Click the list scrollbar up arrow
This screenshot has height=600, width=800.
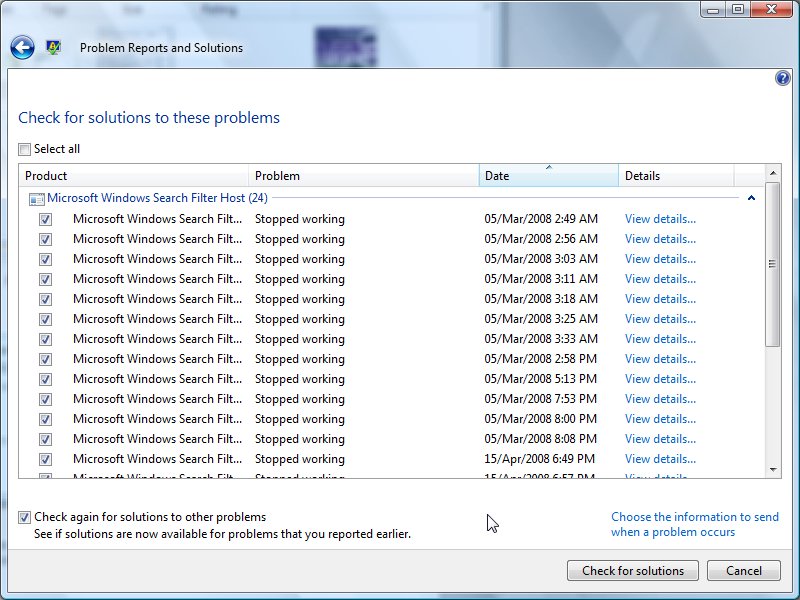pyautogui.click(x=773, y=173)
